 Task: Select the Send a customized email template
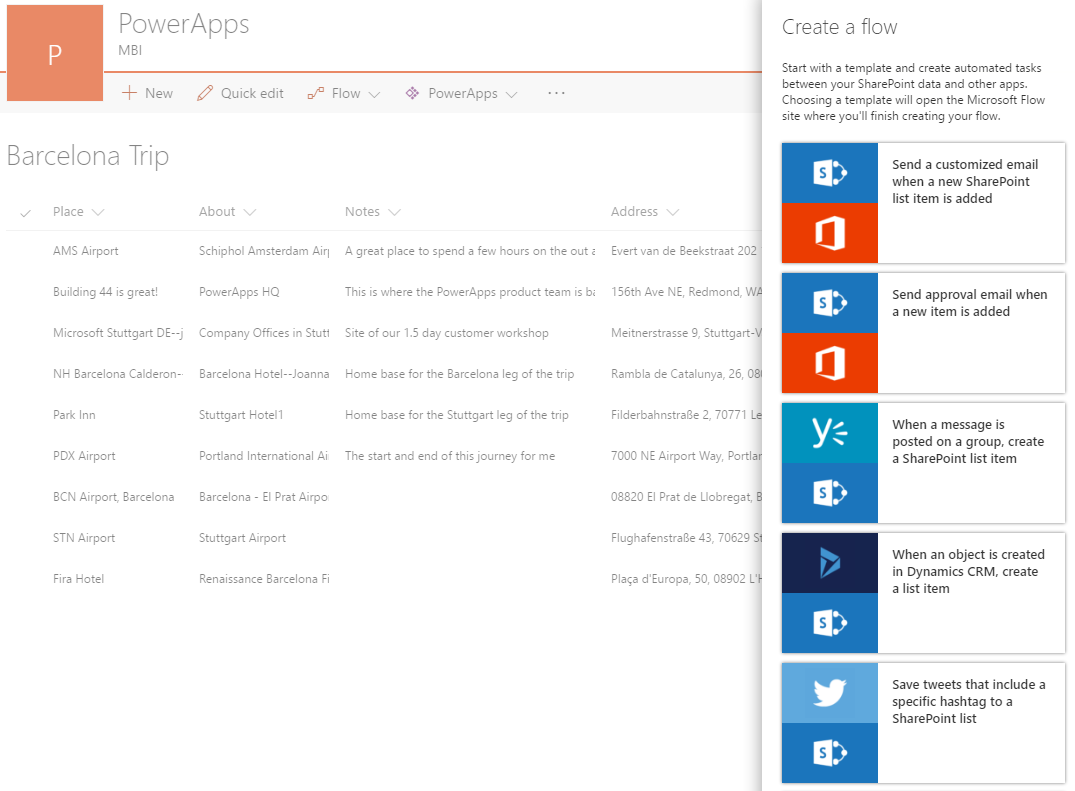pos(922,203)
